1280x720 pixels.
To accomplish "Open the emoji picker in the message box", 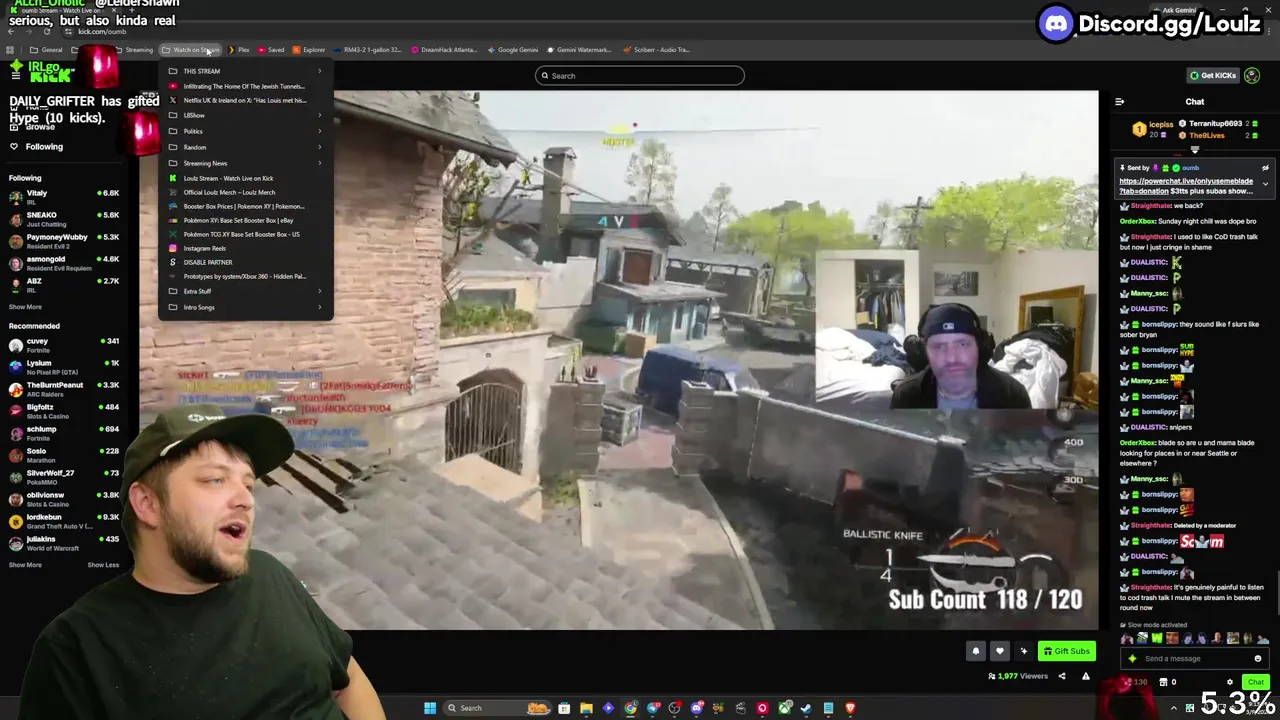I will tap(1257, 658).
